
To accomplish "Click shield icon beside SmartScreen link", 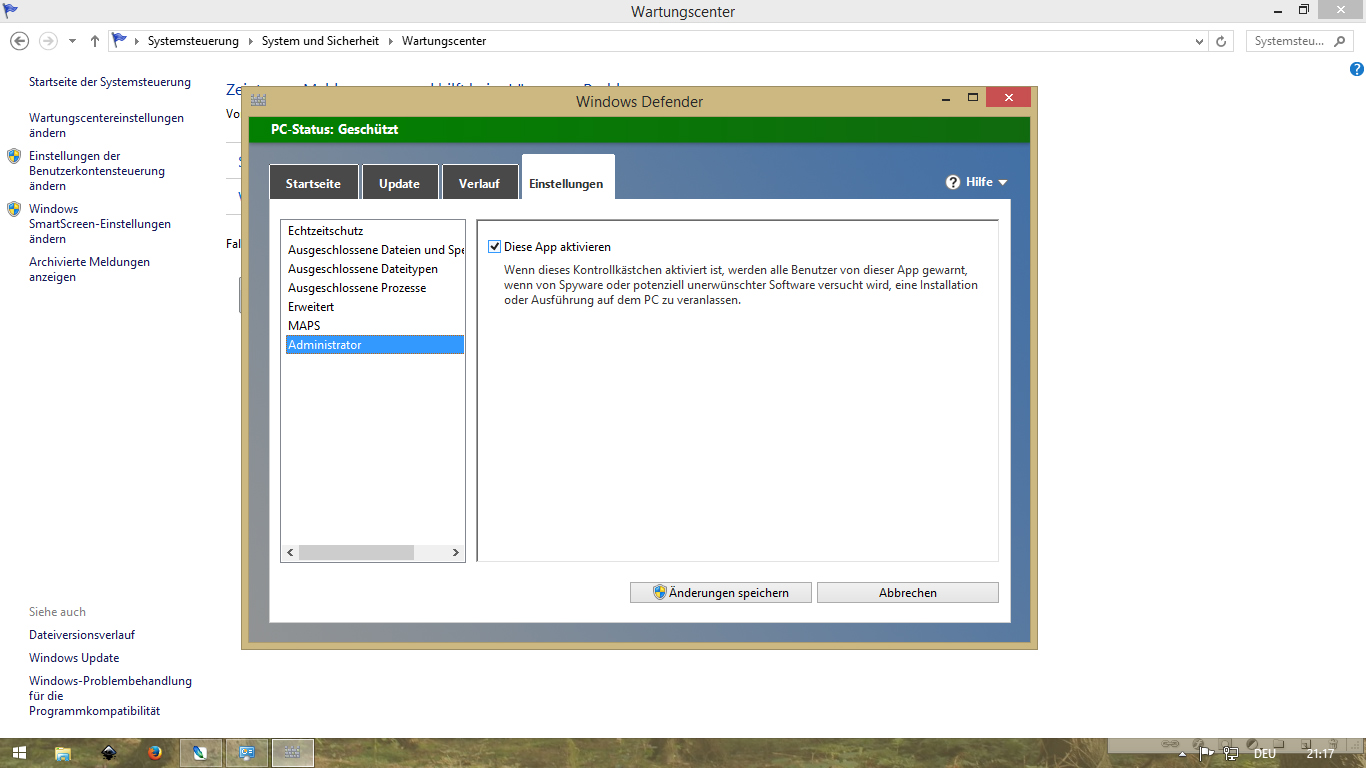I will tap(14, 209).
